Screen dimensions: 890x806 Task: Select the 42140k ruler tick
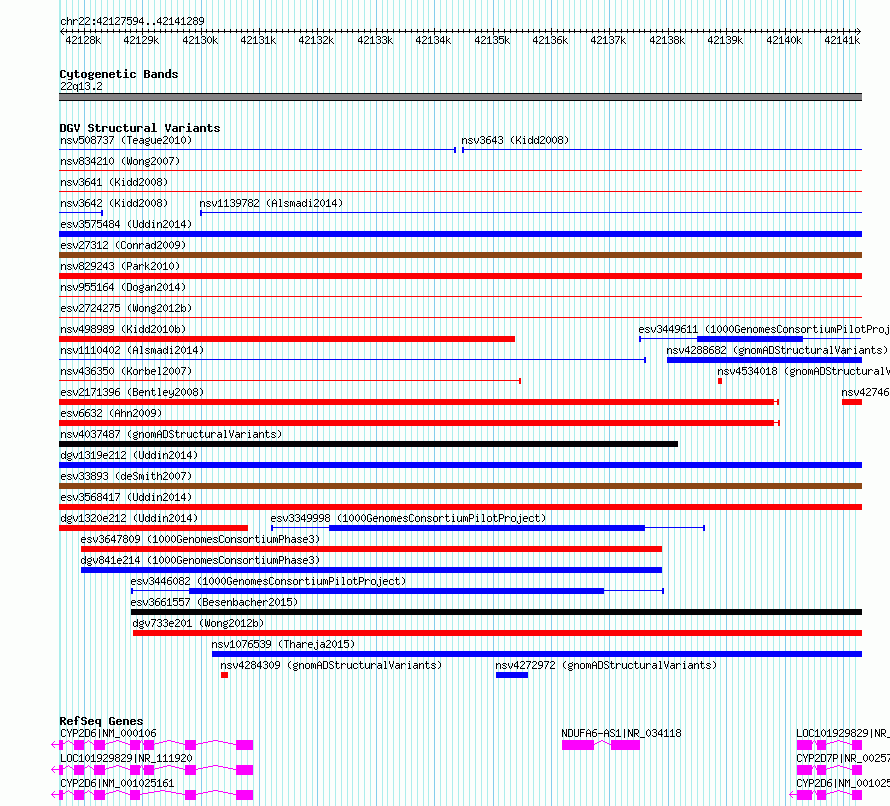click(784, 40)
